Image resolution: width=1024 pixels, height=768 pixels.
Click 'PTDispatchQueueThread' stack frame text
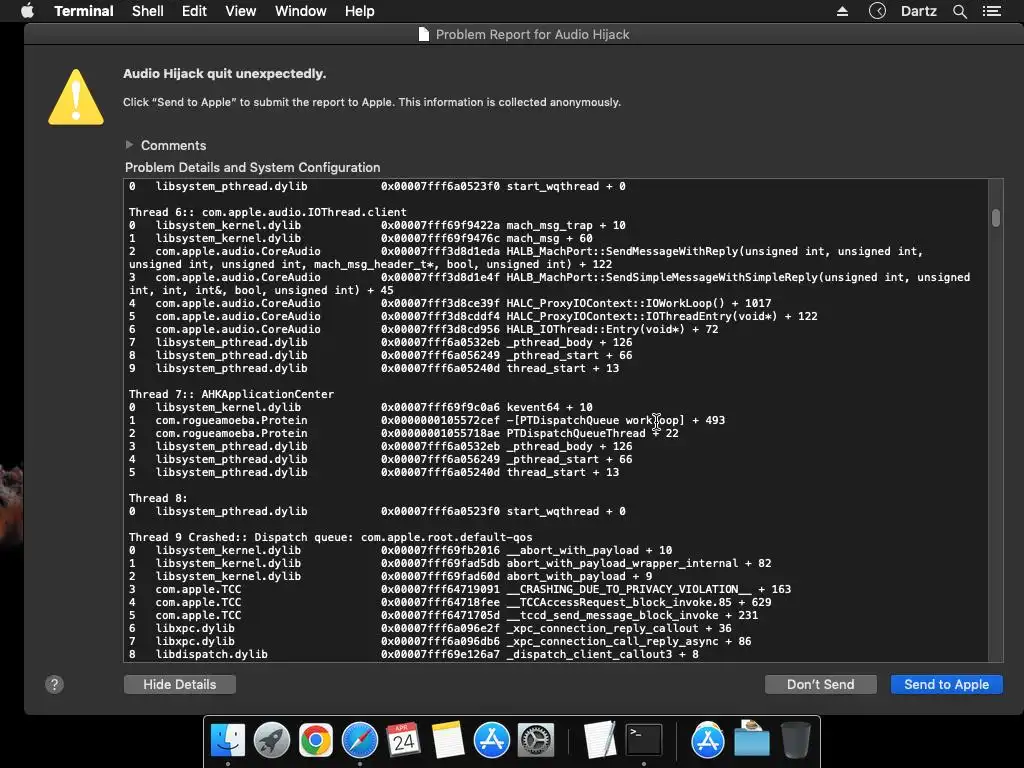(x=576, y=433)
